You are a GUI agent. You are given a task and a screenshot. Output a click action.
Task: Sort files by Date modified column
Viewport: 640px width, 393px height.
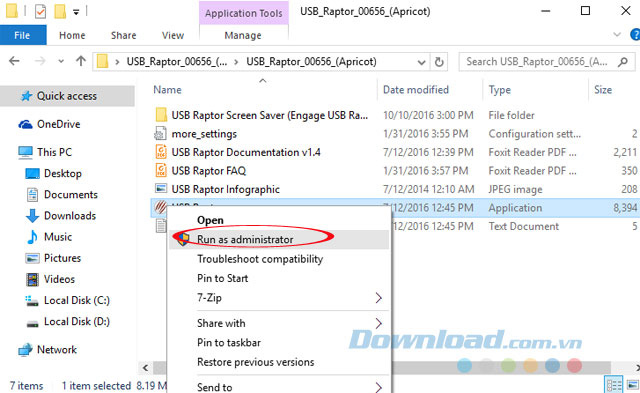pyautogui.click(x=416, y=90)
